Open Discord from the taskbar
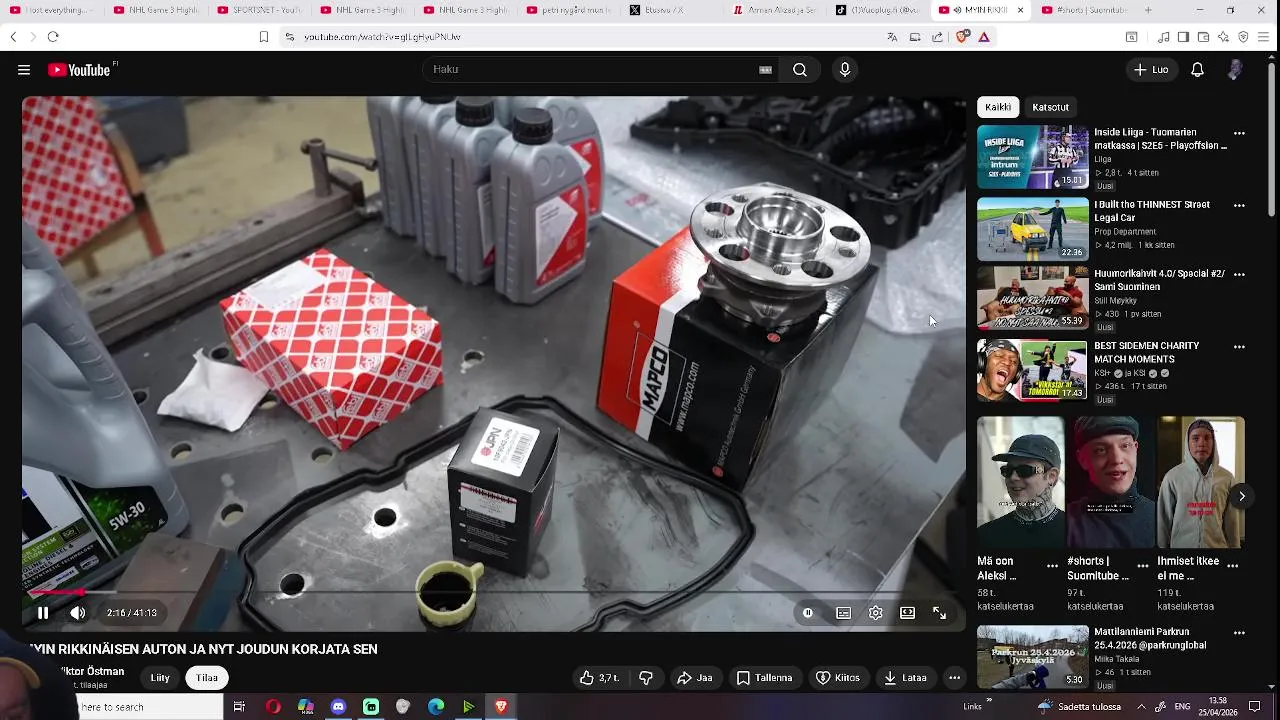 coord(338,707)
